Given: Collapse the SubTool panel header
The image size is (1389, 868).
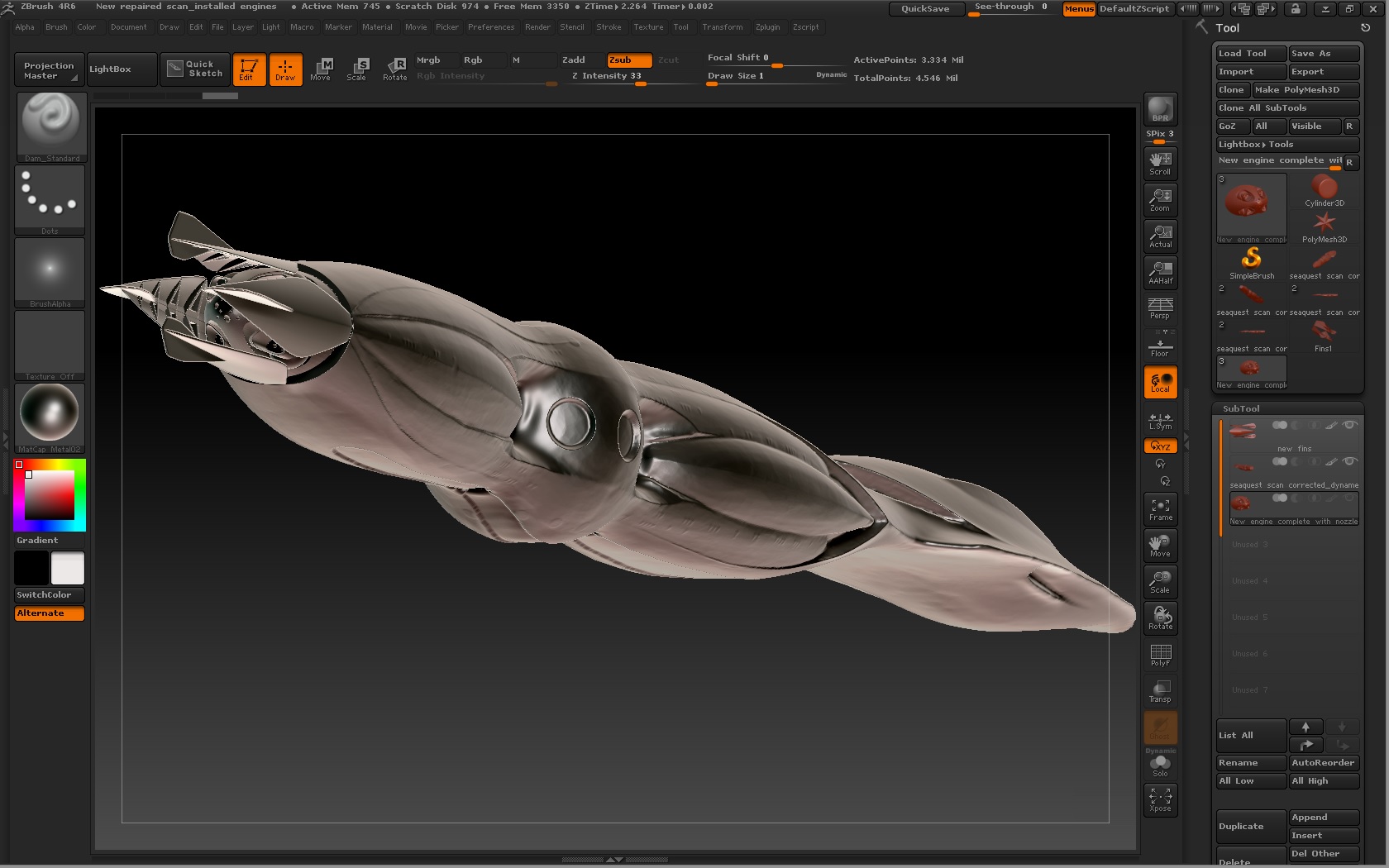Looking at the screenshot, I should click(1241, 408).
